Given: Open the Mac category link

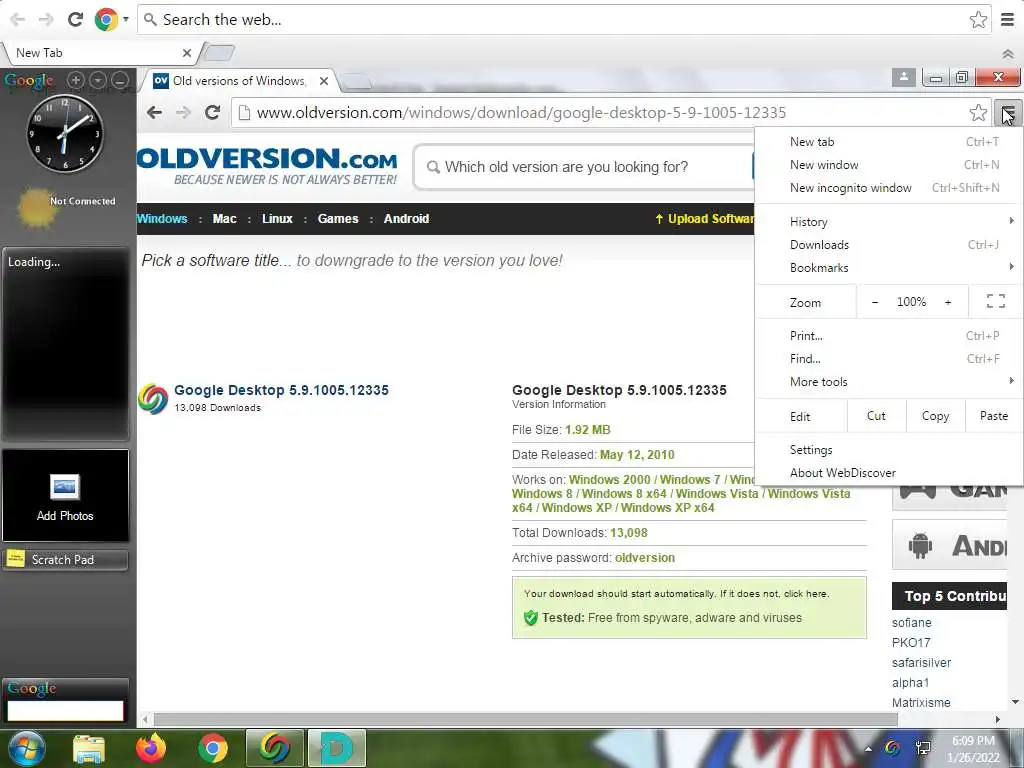Looking at the screenshot, I should click(224, 219).
